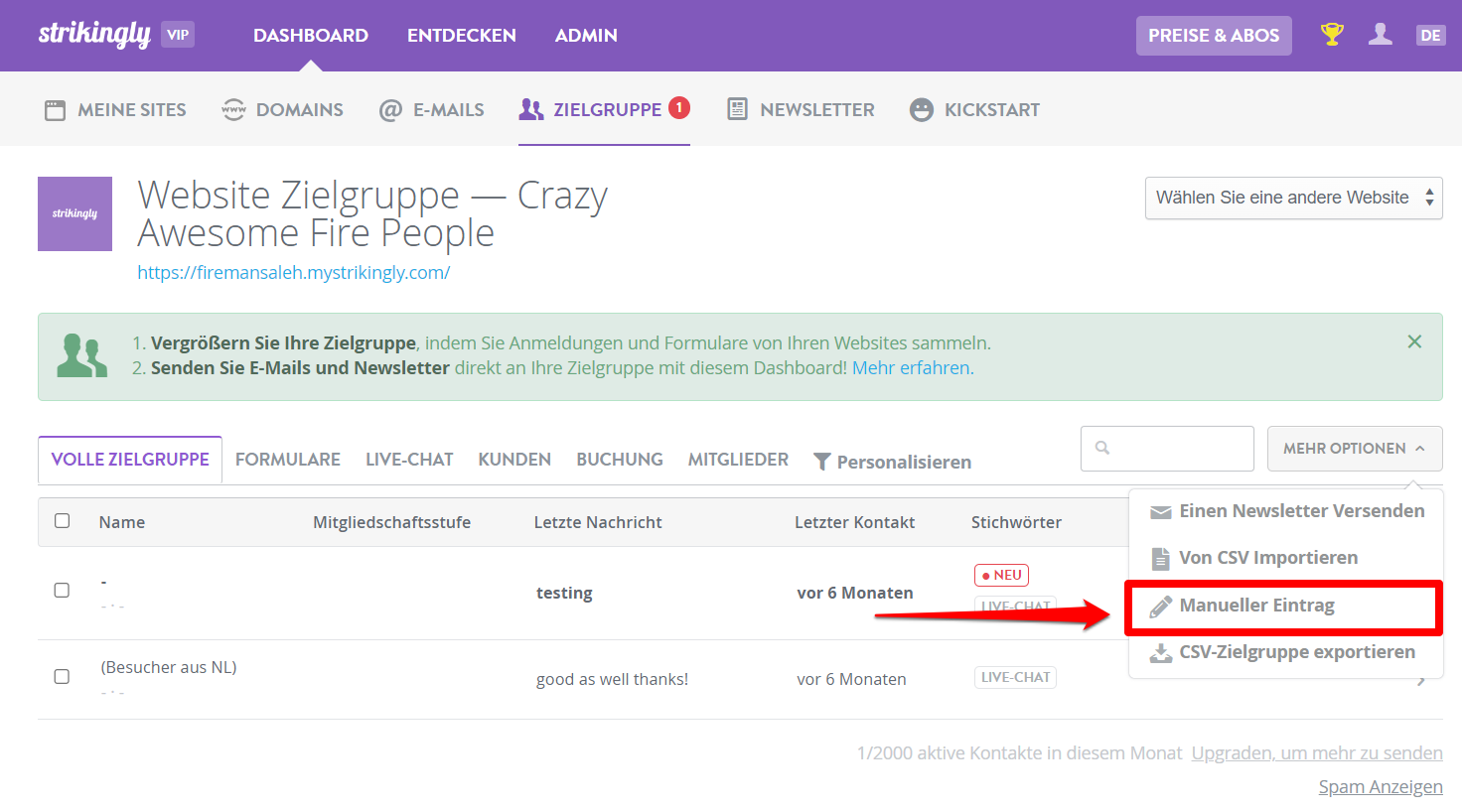1462x812 pixels.
Task: Sort by the Name column header
Action: tap(122, 522)
